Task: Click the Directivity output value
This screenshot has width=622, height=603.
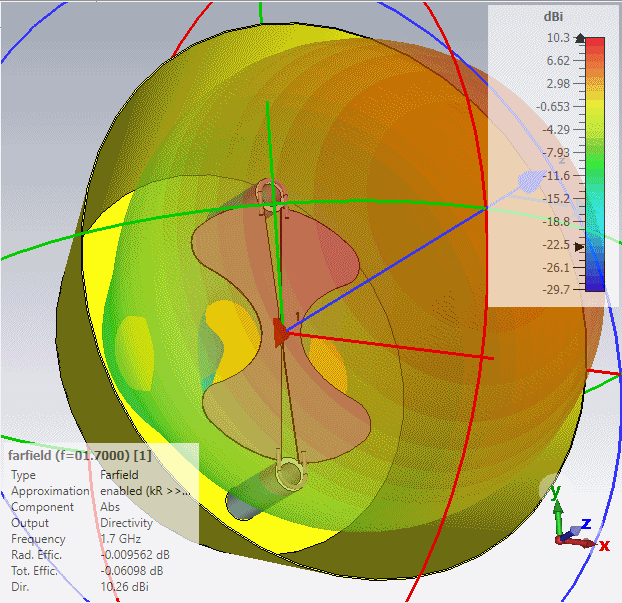Action: pos(126,523)
